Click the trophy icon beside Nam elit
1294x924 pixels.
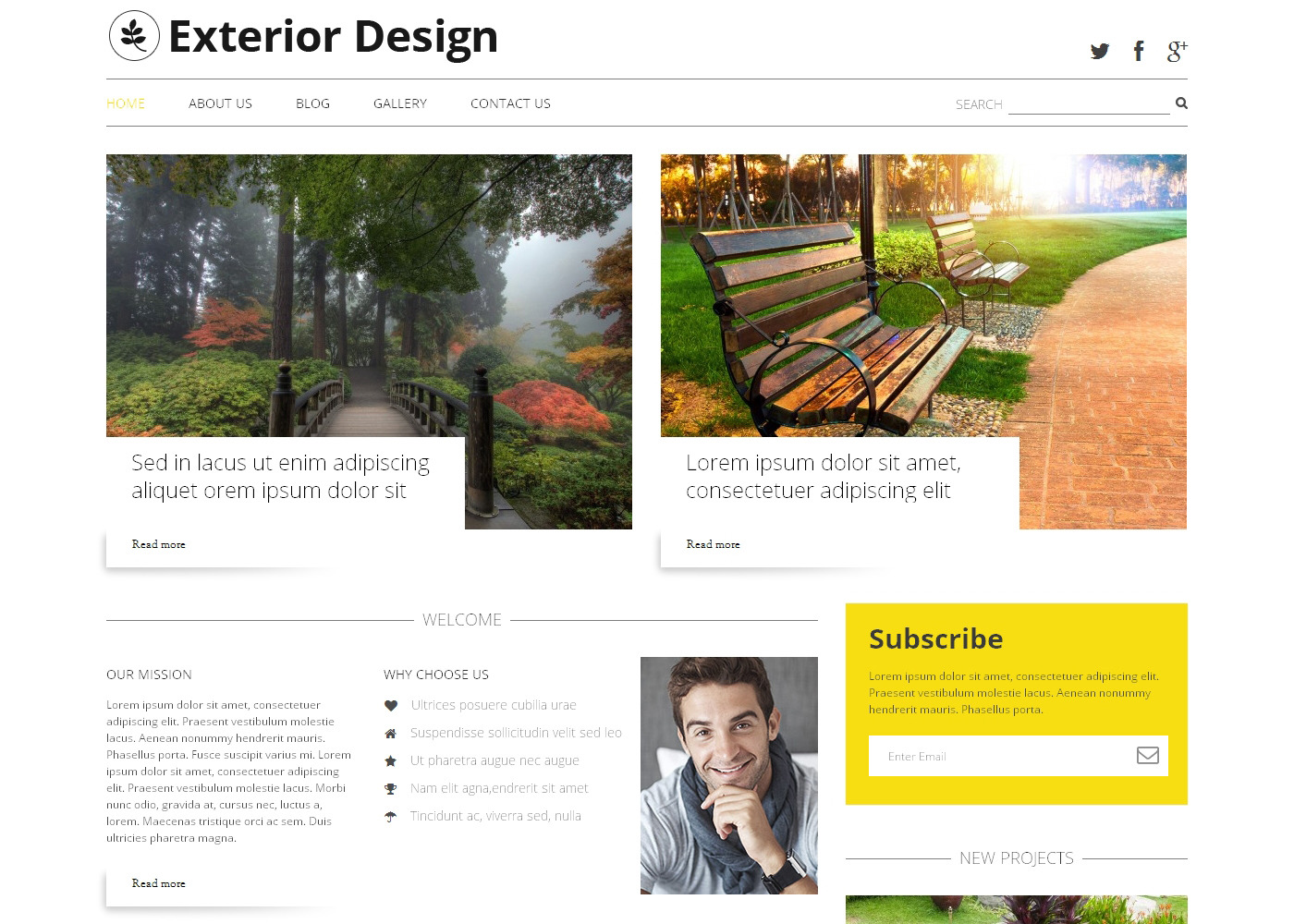pos(391,788)
